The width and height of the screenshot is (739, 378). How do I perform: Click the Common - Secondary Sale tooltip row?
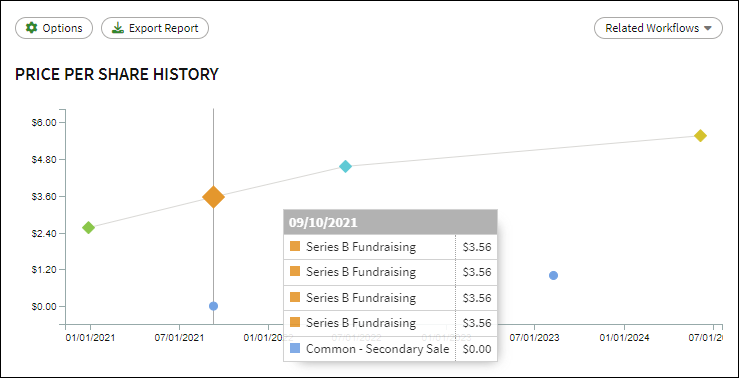pos(390,349)
